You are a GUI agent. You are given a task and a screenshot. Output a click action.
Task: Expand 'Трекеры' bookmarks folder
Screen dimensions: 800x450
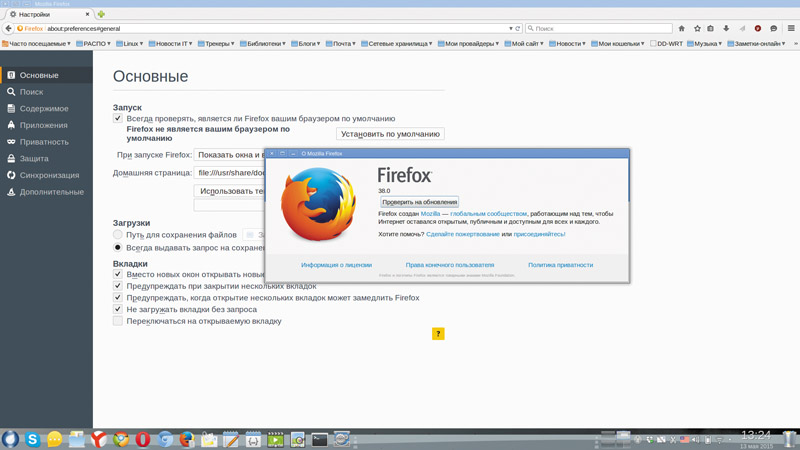216,44
